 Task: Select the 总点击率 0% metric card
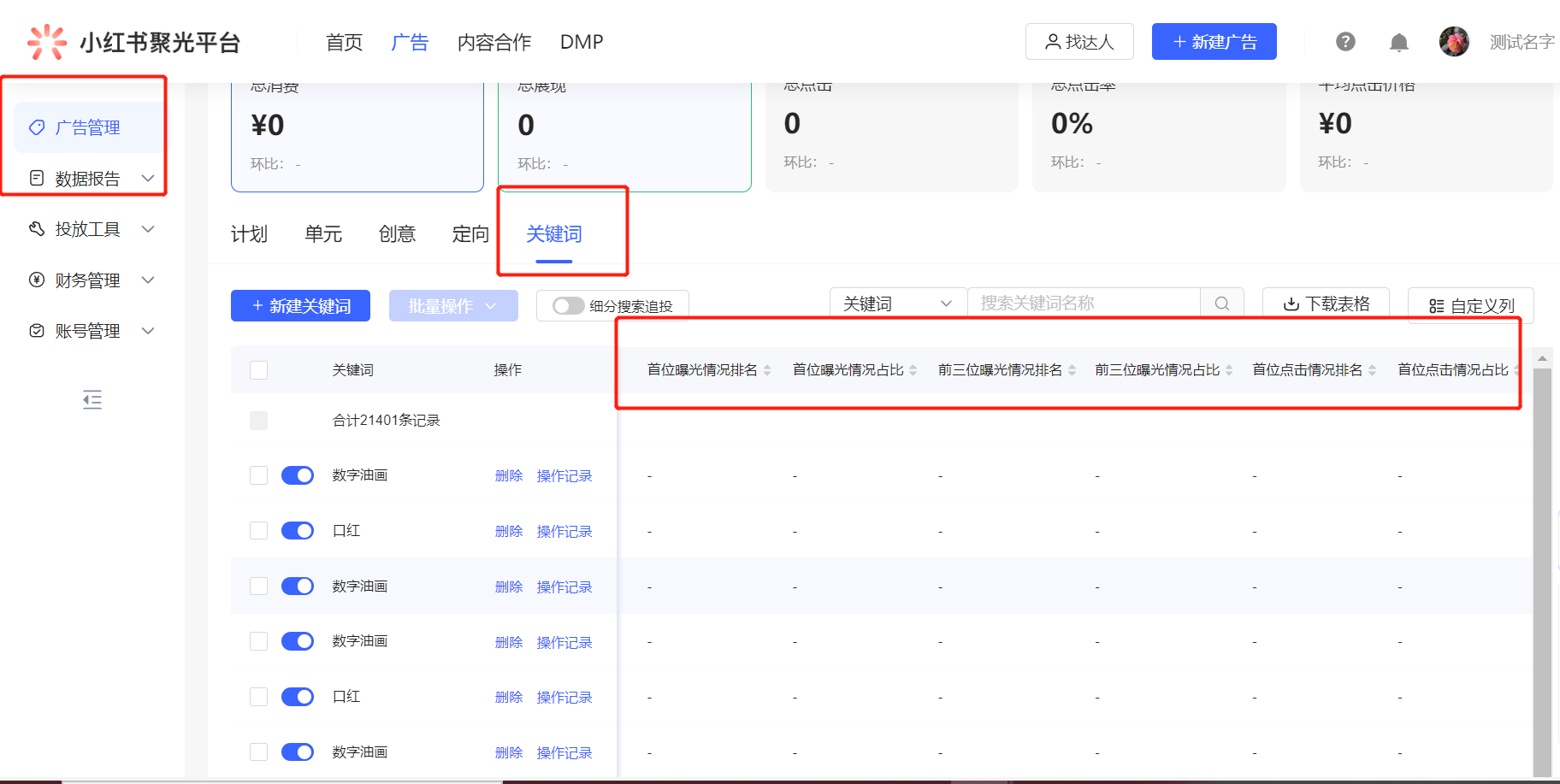(1159, 137)
